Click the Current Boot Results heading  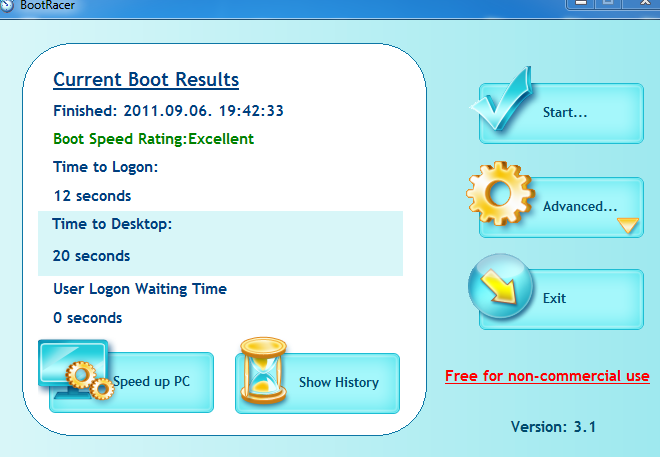coord(146,80)
